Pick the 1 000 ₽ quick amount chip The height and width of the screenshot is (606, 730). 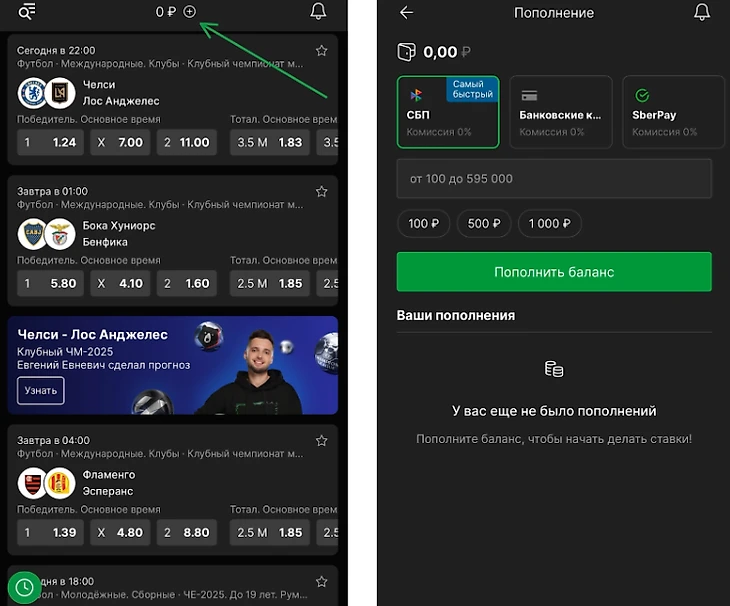pos(549,224)
